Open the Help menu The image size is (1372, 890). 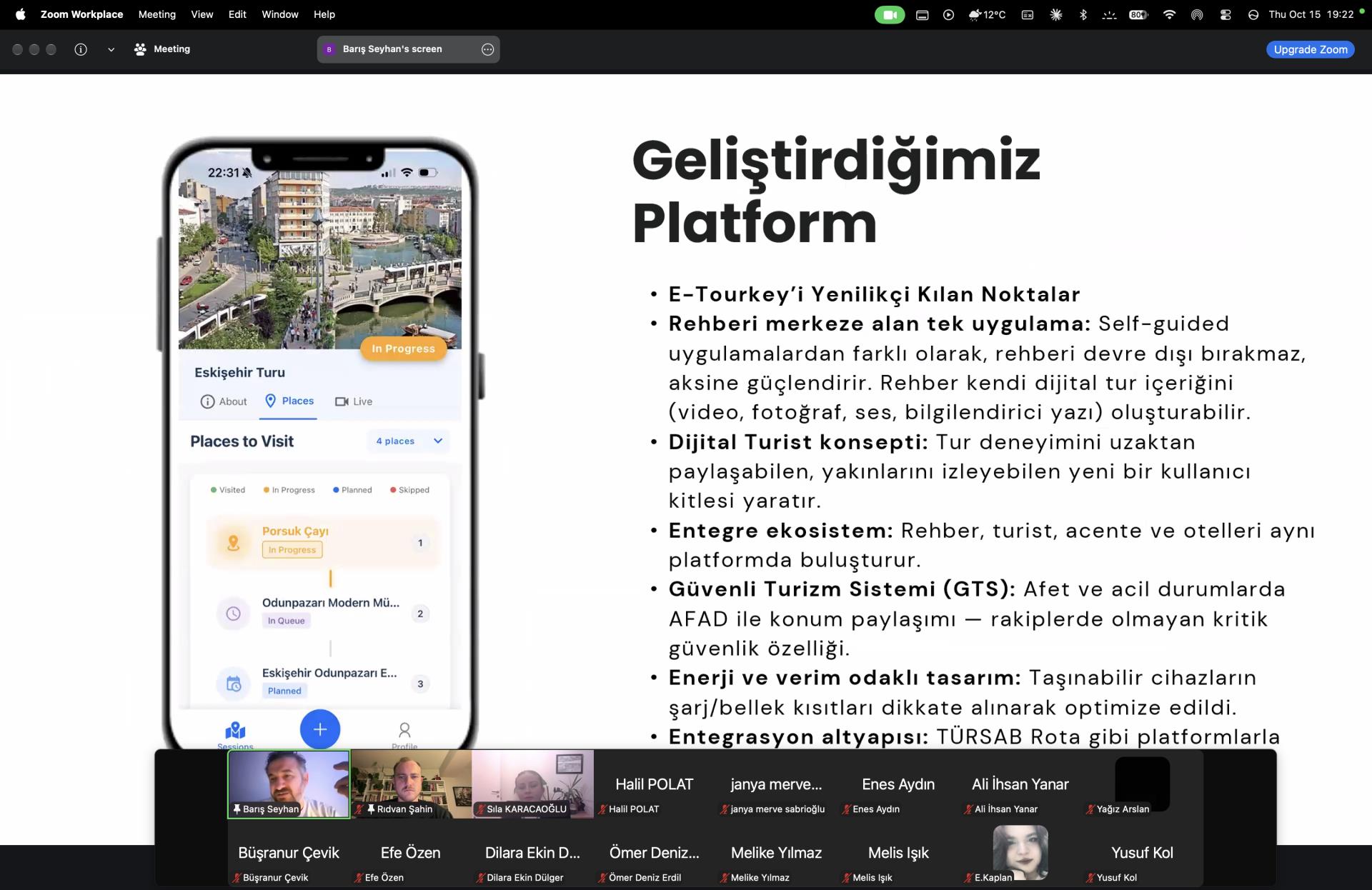click(x=324, y=14)
